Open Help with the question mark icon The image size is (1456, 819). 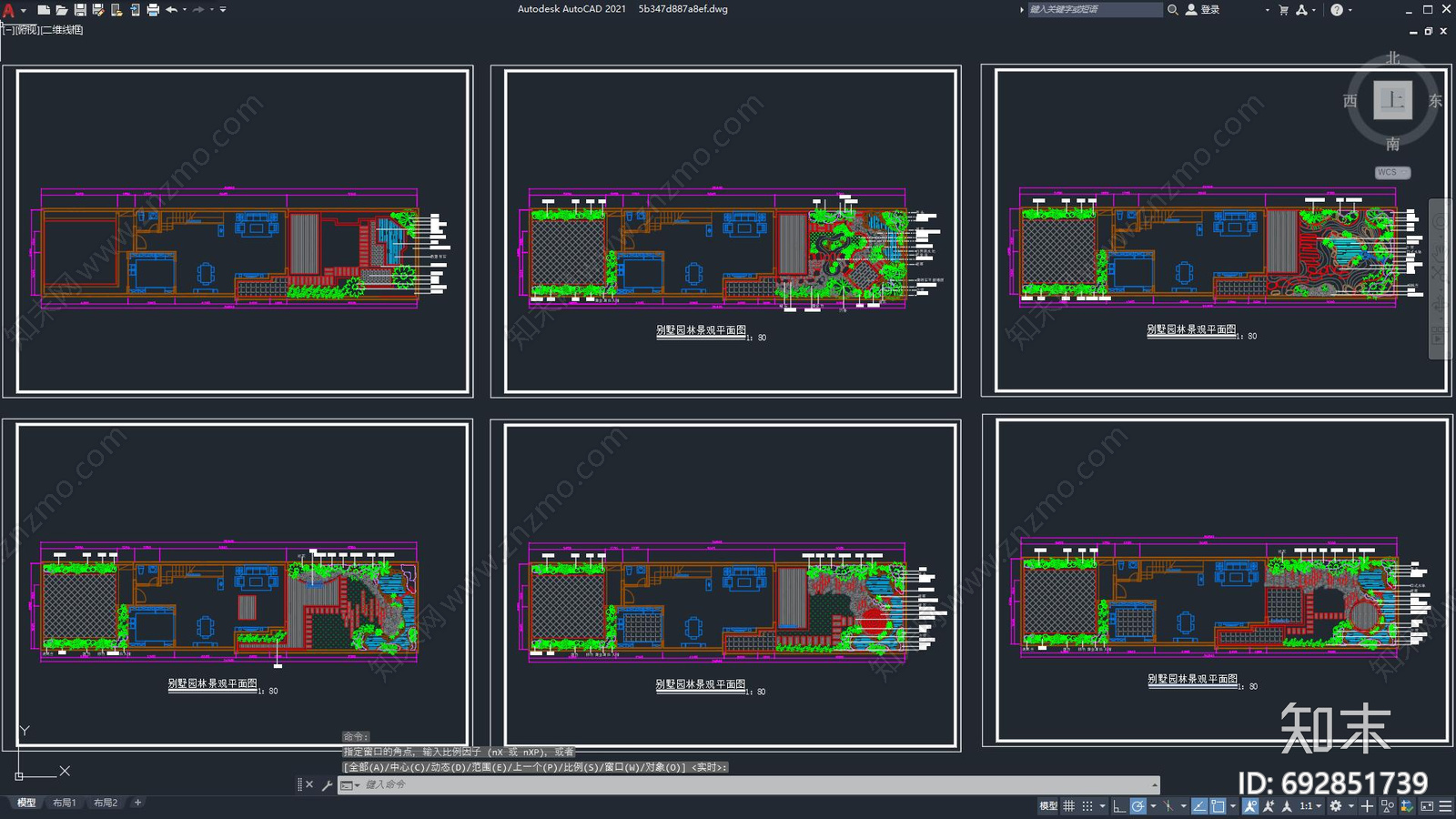point(1337,10)
